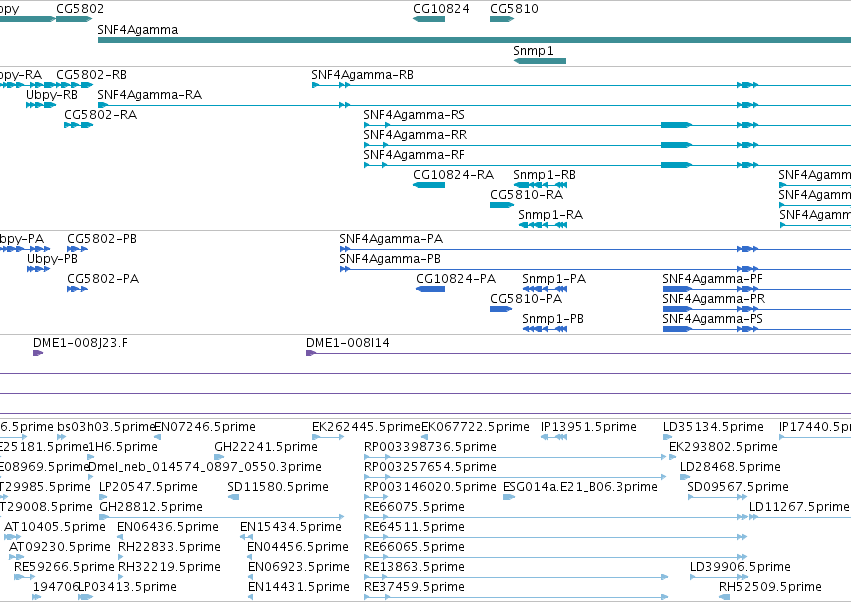This screenshot has width=851, height=602.
Task: Select transcript label SNF4Agamma-RF
Action: pos(414,155)
